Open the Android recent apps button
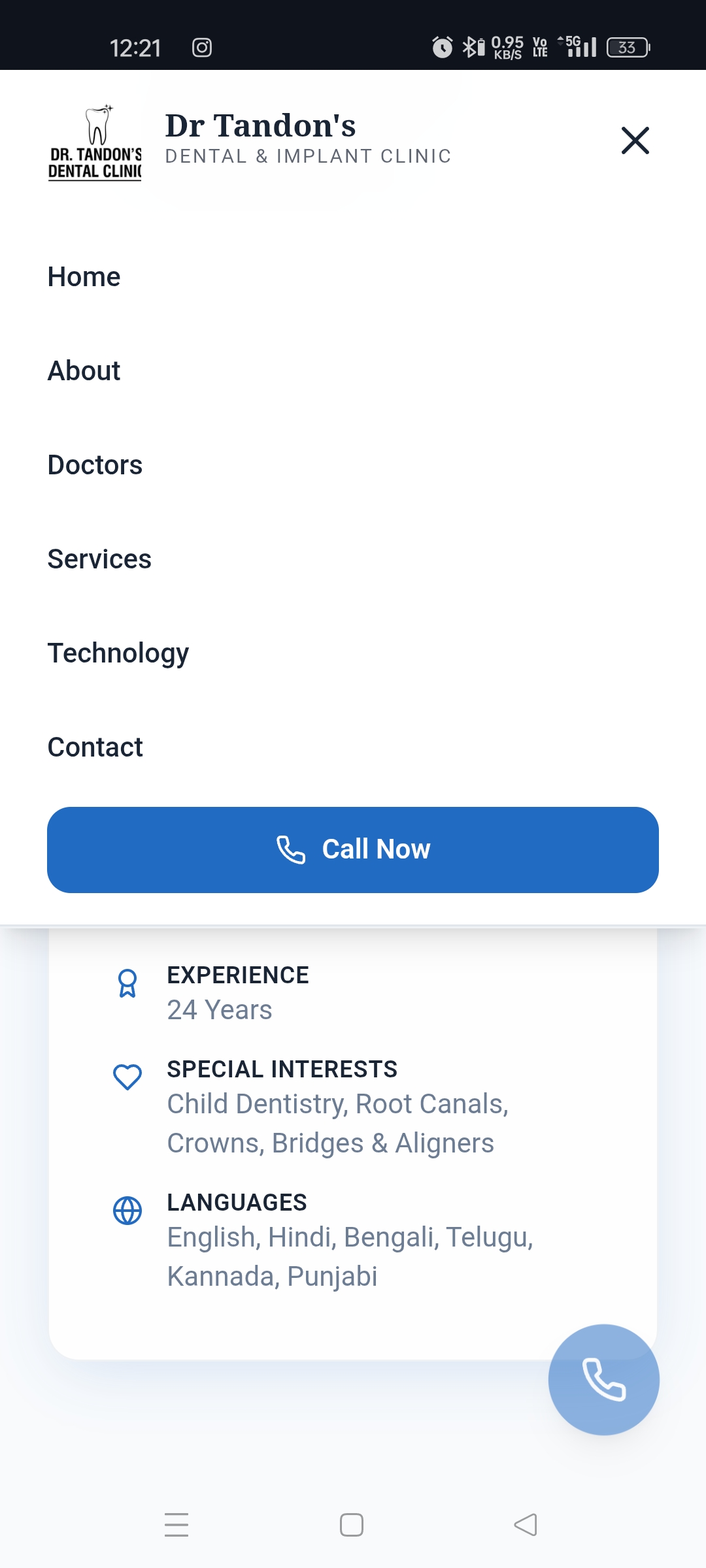Screen dimensions: 706x1568 [176, 1525]
